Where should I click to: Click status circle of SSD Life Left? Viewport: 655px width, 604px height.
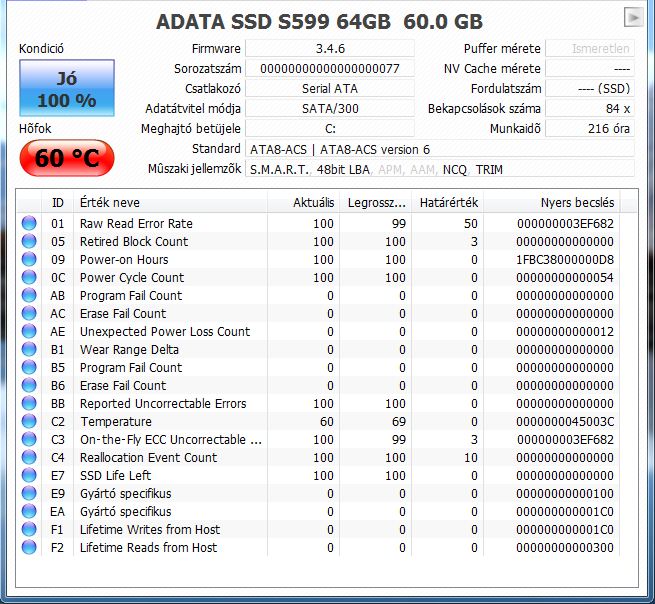[x=29, y=475]
